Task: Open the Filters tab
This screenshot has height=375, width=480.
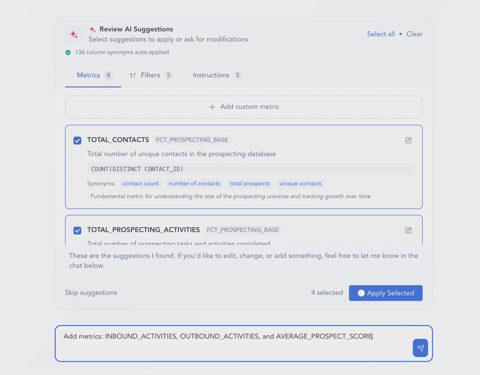Action: pyautogui.click(x=151, y=75)
